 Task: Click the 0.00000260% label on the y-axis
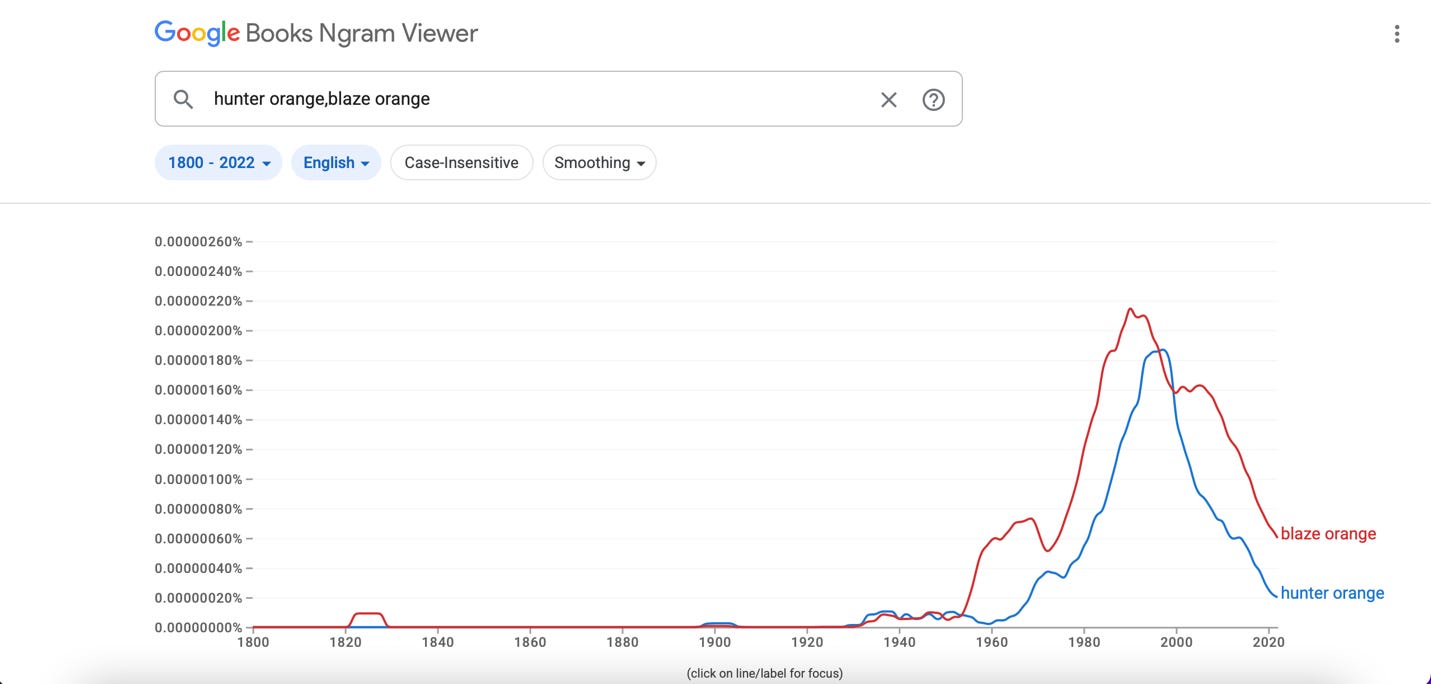[x=198, y=241]
